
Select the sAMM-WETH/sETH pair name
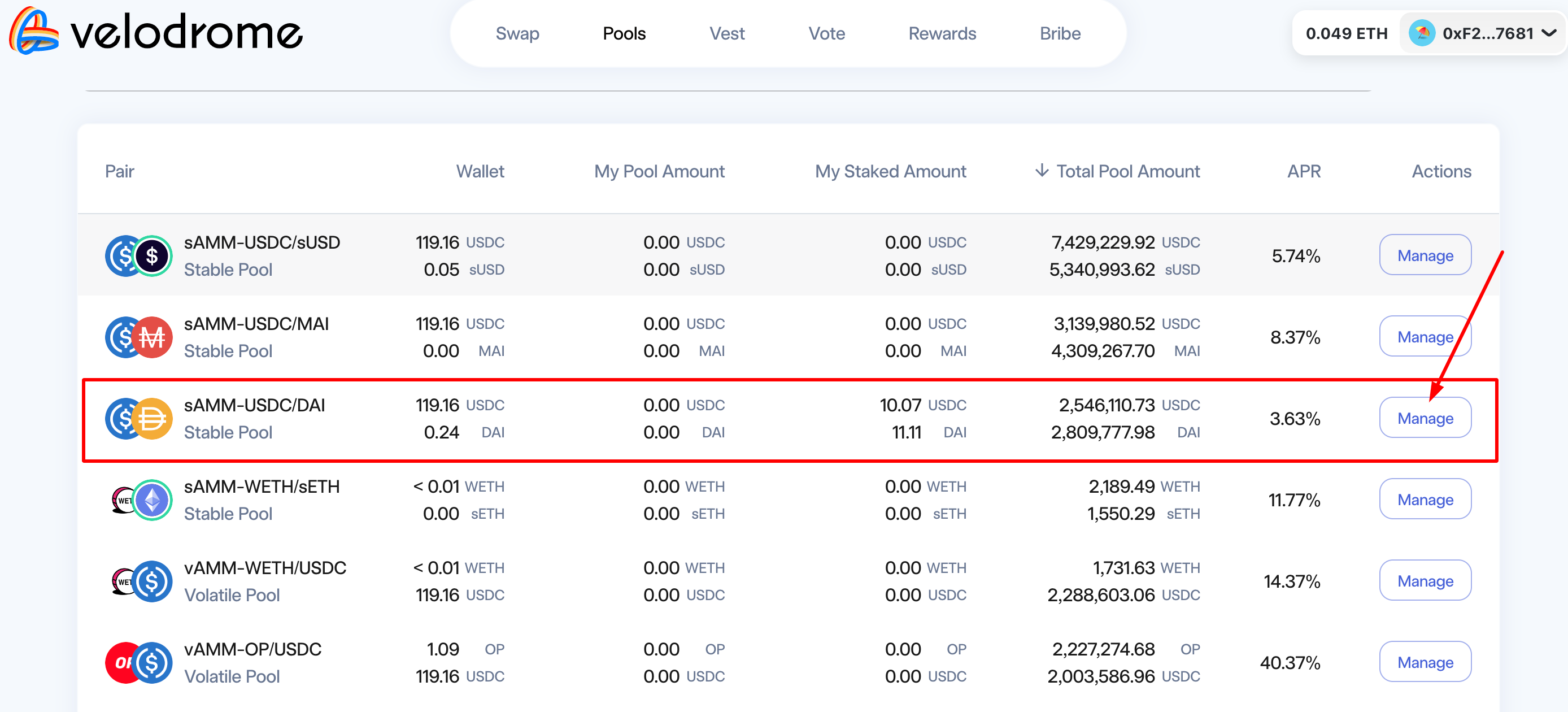[x=262, y=487]
